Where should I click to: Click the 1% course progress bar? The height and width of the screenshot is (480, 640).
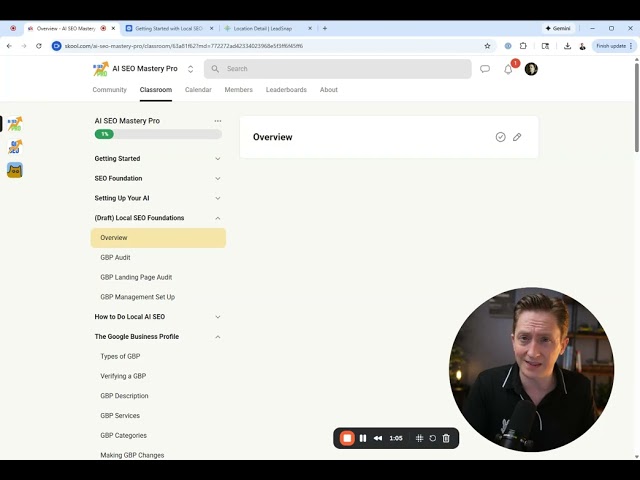158,134
